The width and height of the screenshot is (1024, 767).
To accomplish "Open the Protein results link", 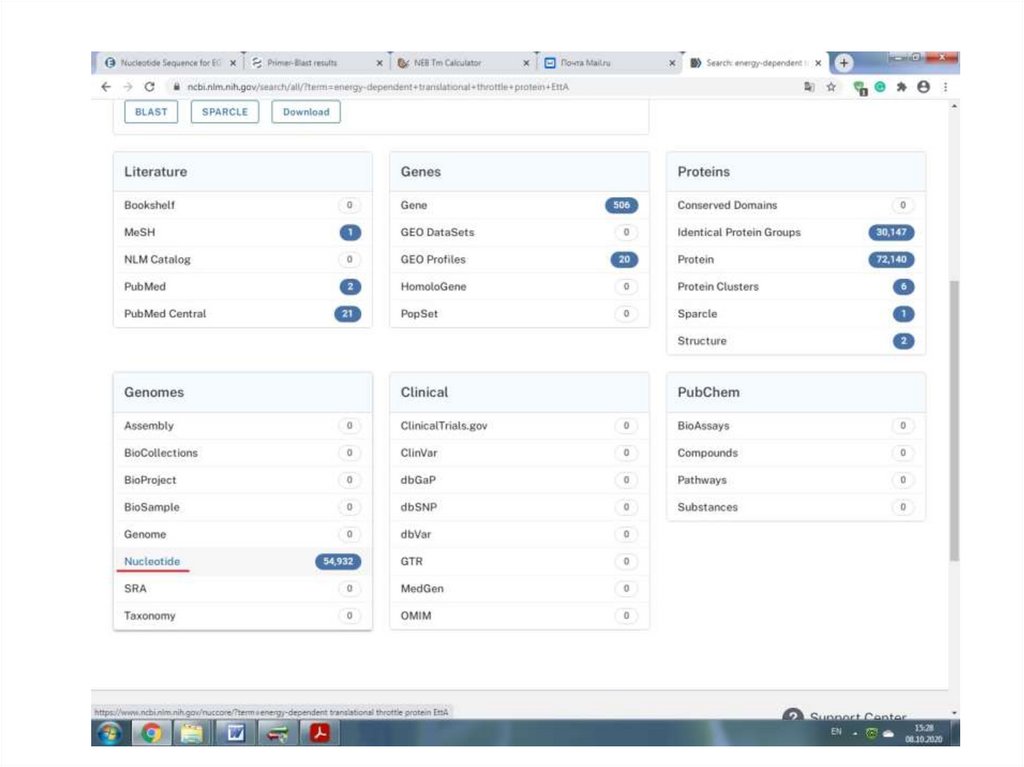I will pyautogui.click(x=696, y=259).
